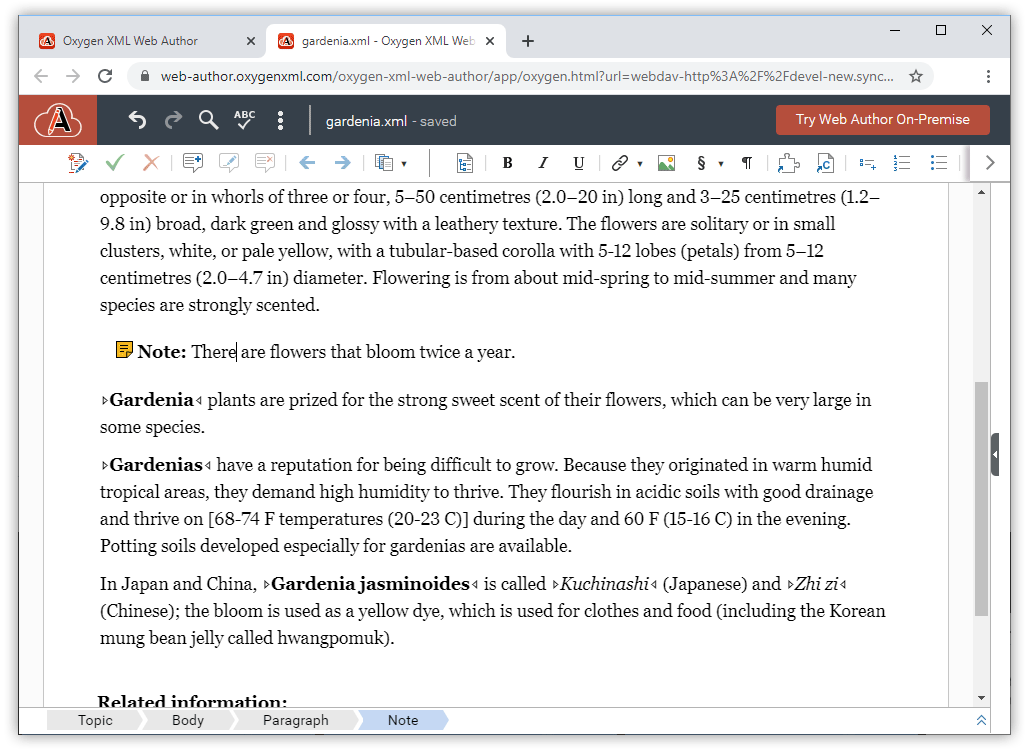Insert reusable component puzzle icon

point(788,163)
